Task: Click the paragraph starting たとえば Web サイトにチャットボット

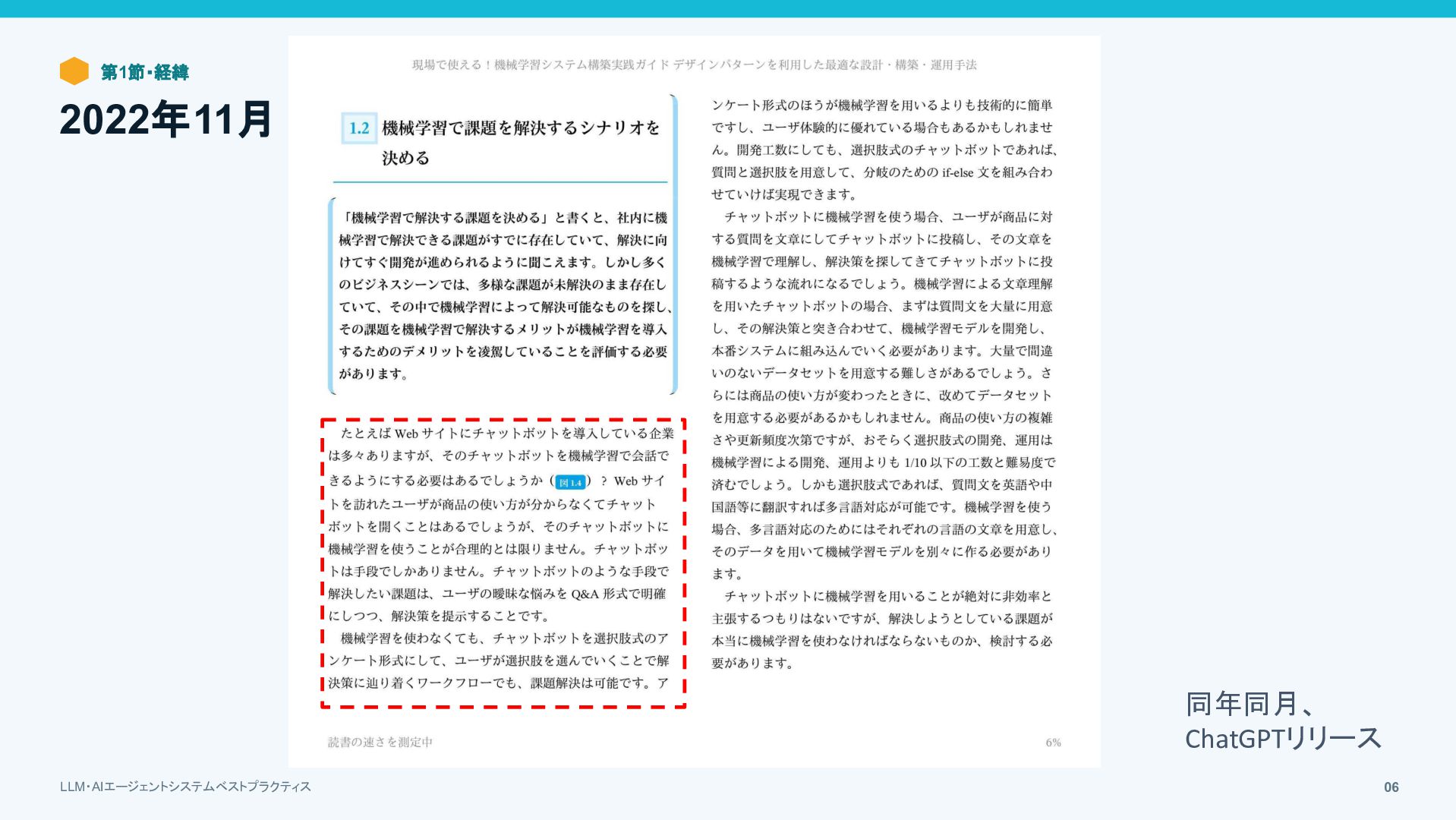Action: click(500, 525)
